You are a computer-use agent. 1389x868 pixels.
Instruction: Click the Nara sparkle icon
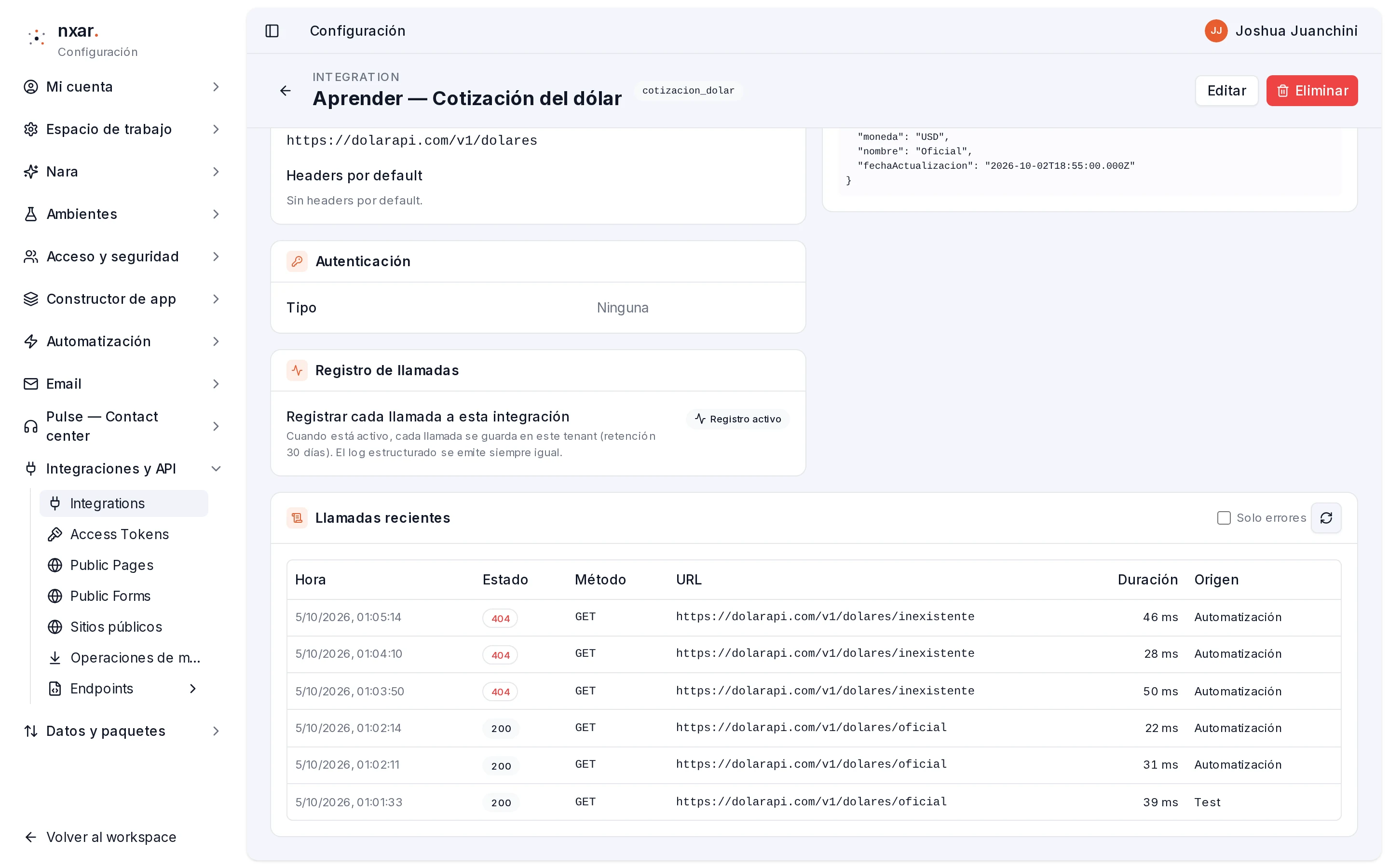click(31, 172)
